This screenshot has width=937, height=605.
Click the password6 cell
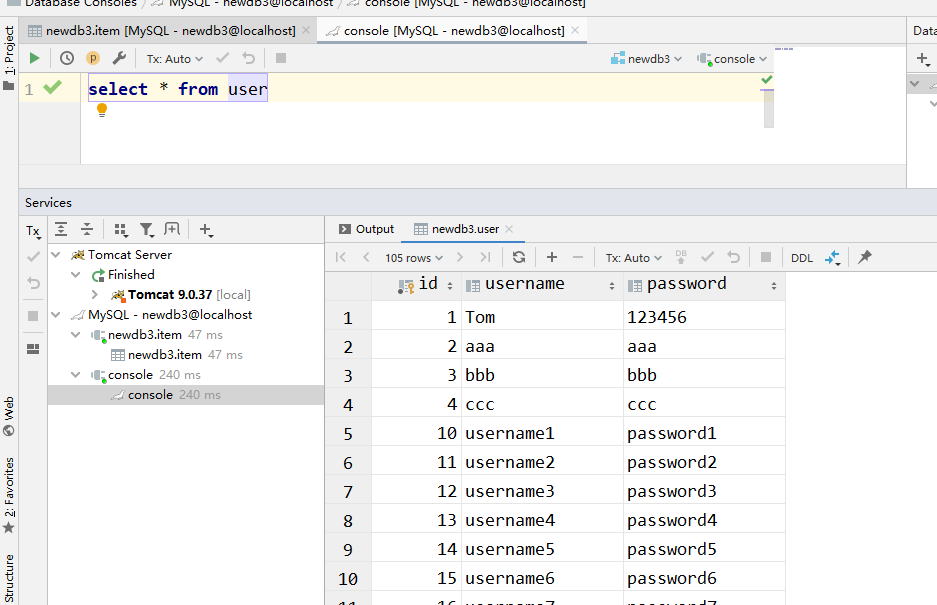[x=704, y=578]
